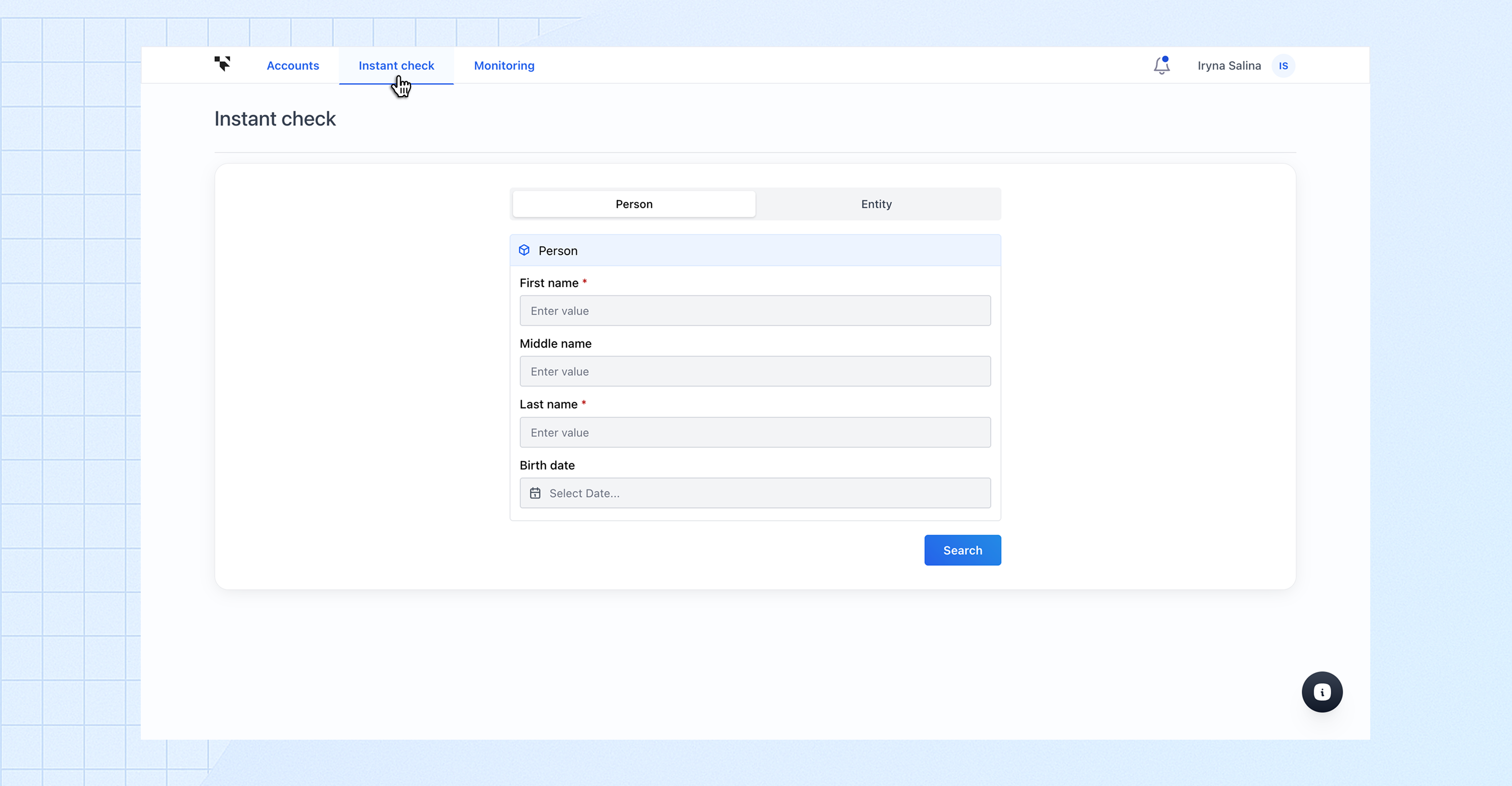1512x786 pixels.
Task: Open the notifications bell
Action: coord(1161,65)
